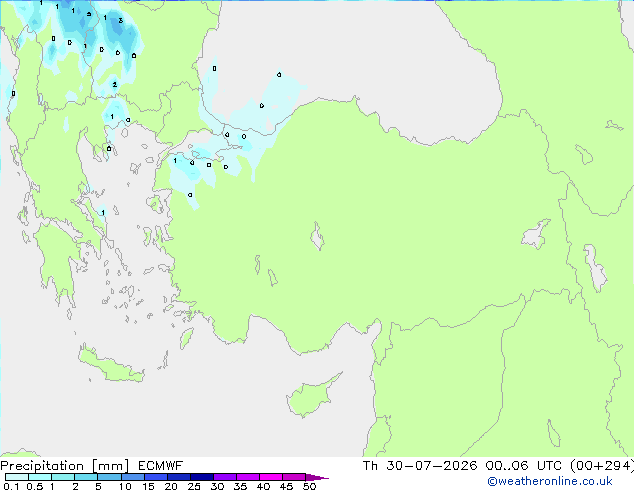634x490 pixels.
Task: Click the '(00+294)' forecast offset text
Action: point(602,466)
